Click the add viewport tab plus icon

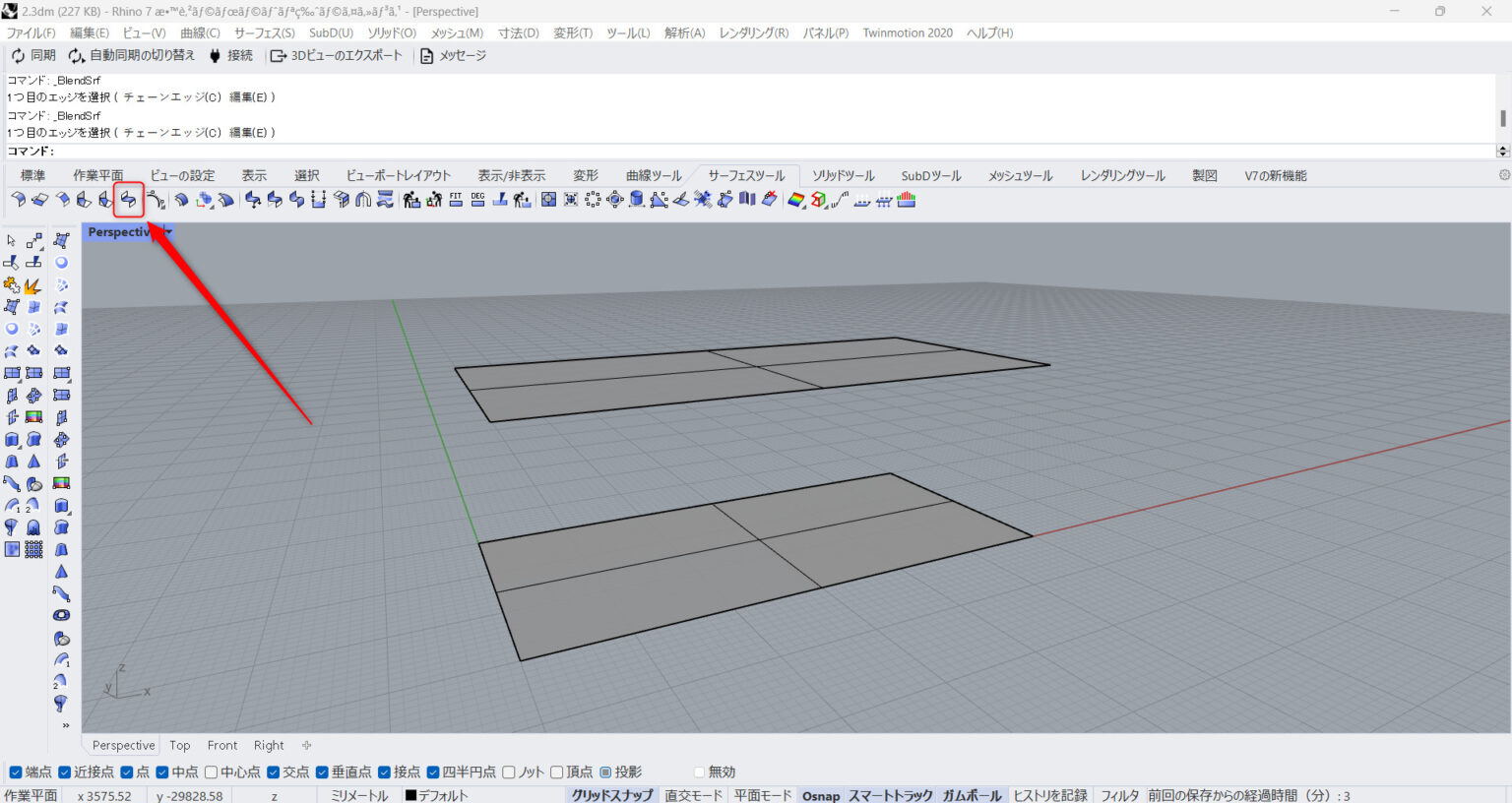coord(306,745)
